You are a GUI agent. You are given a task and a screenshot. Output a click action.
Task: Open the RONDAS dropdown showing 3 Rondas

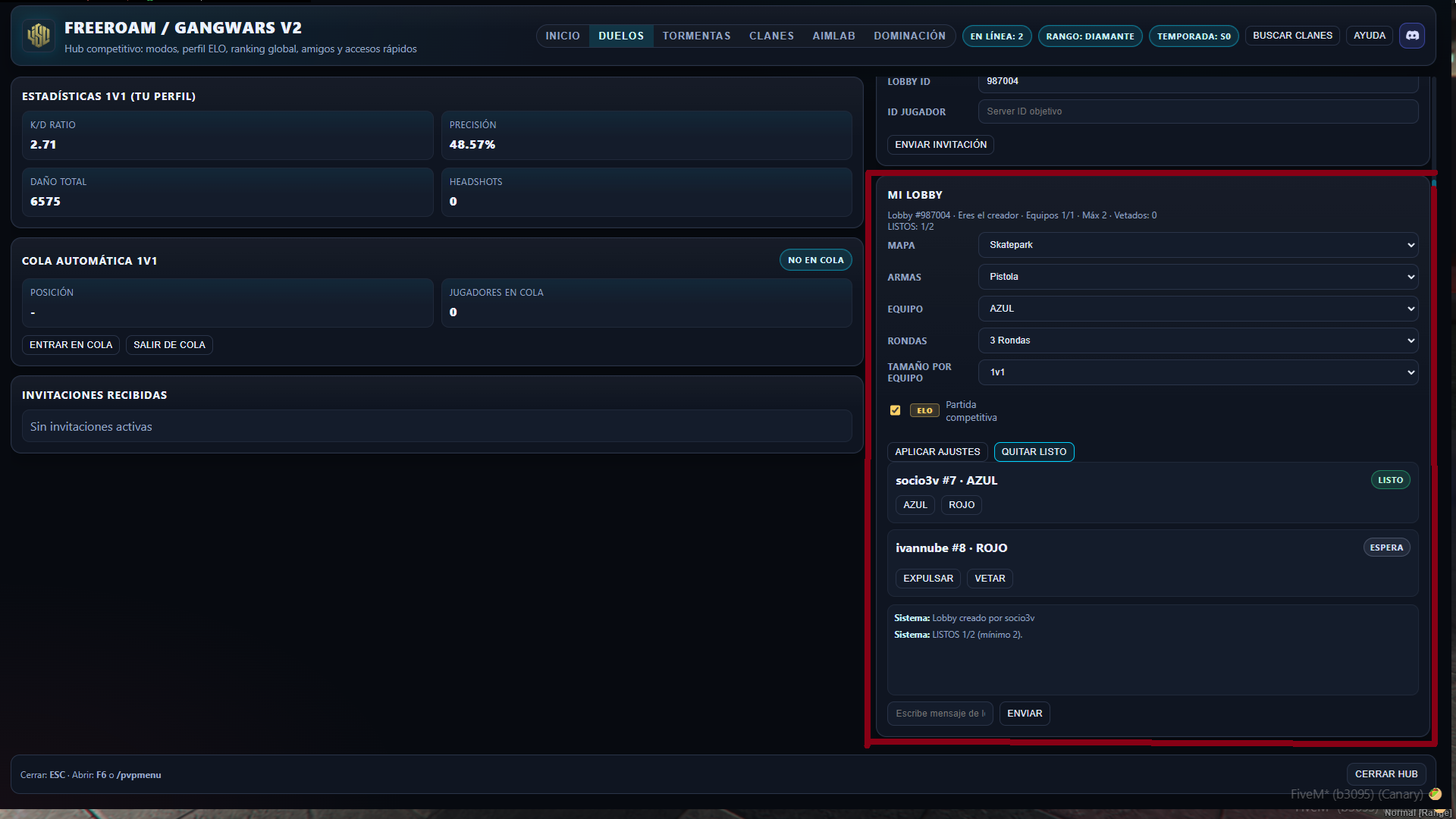click(1198, 340)
